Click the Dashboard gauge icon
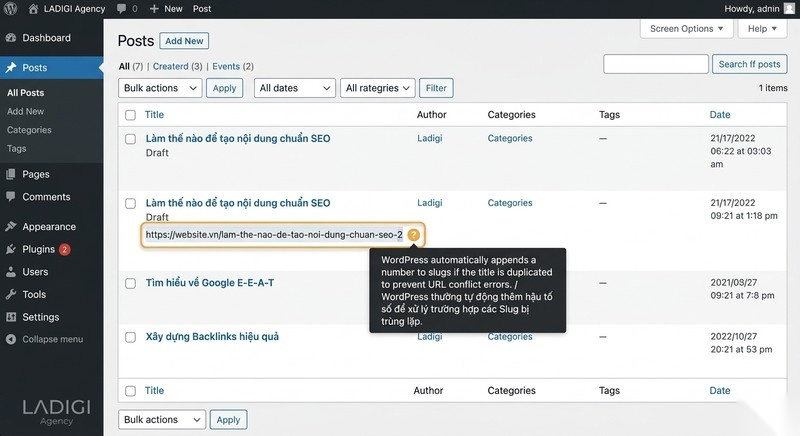This screenshot has width=800, height=436. (x=11, y=38)
